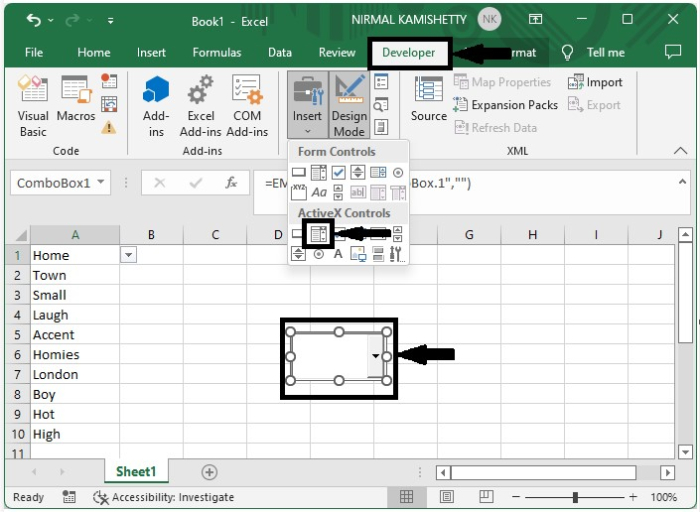Click the zoom slider handle
This screenshot has width=700, height=512.
[575, 497]
